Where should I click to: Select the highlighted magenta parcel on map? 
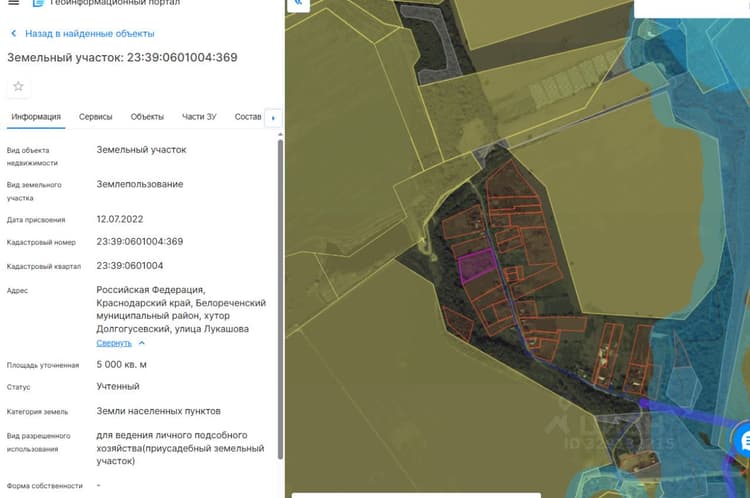[477, 266]
